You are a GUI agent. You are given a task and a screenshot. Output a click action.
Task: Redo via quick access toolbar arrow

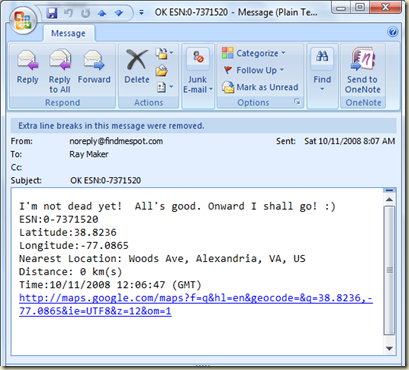(x=86, y=13)
